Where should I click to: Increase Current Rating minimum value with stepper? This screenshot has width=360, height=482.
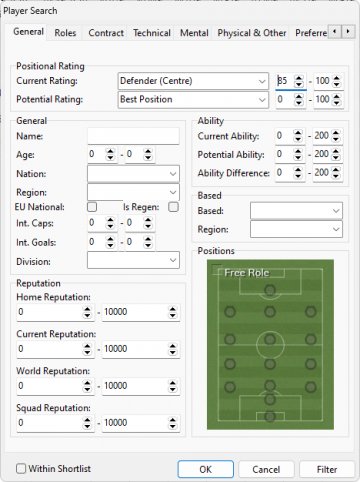pos(299,78)
